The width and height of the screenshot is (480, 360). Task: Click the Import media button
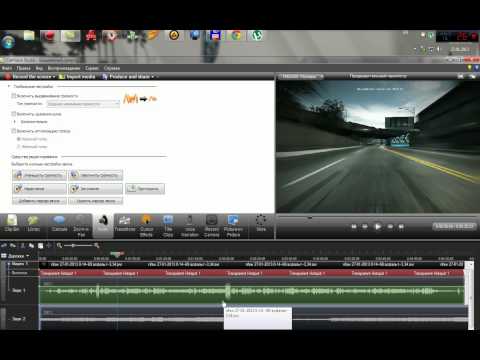pyautogui.click(x=77, y=77)
